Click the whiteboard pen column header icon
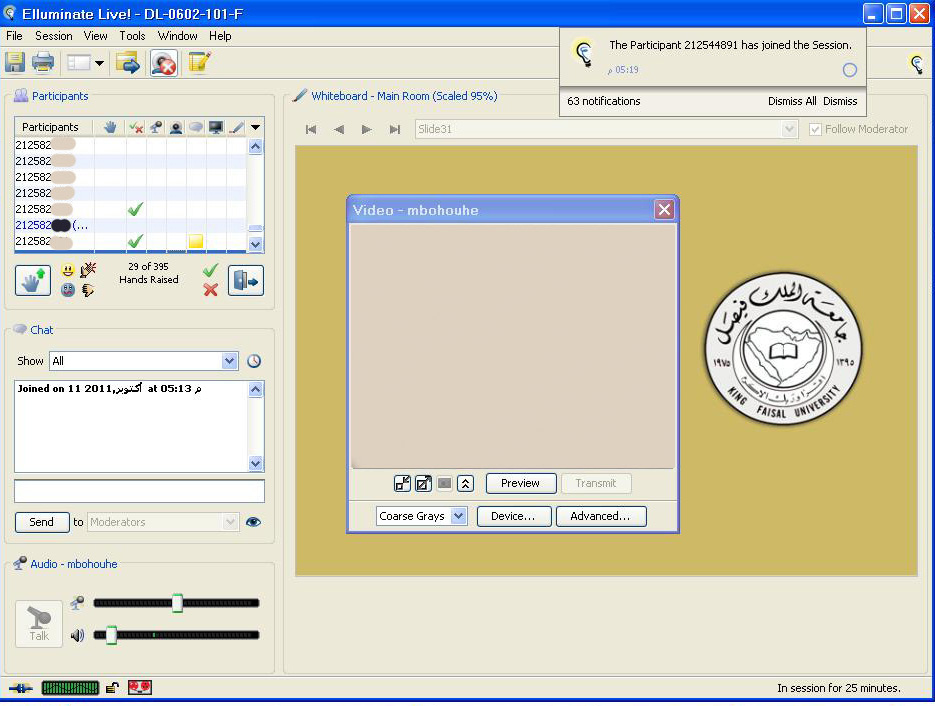The image size is (935, 706). click(236, 127)
